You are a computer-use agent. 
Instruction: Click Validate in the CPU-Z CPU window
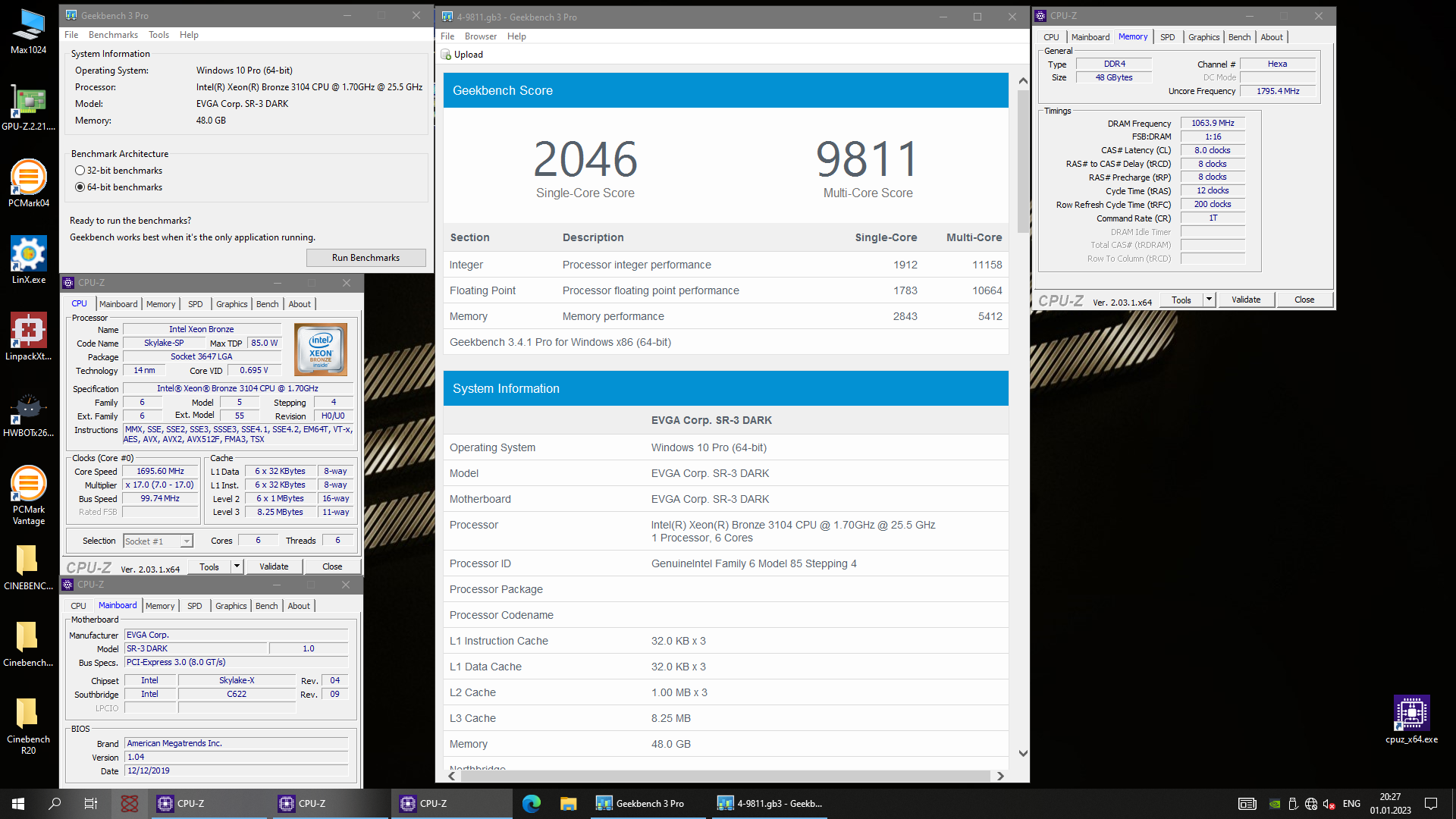point(274,566)
